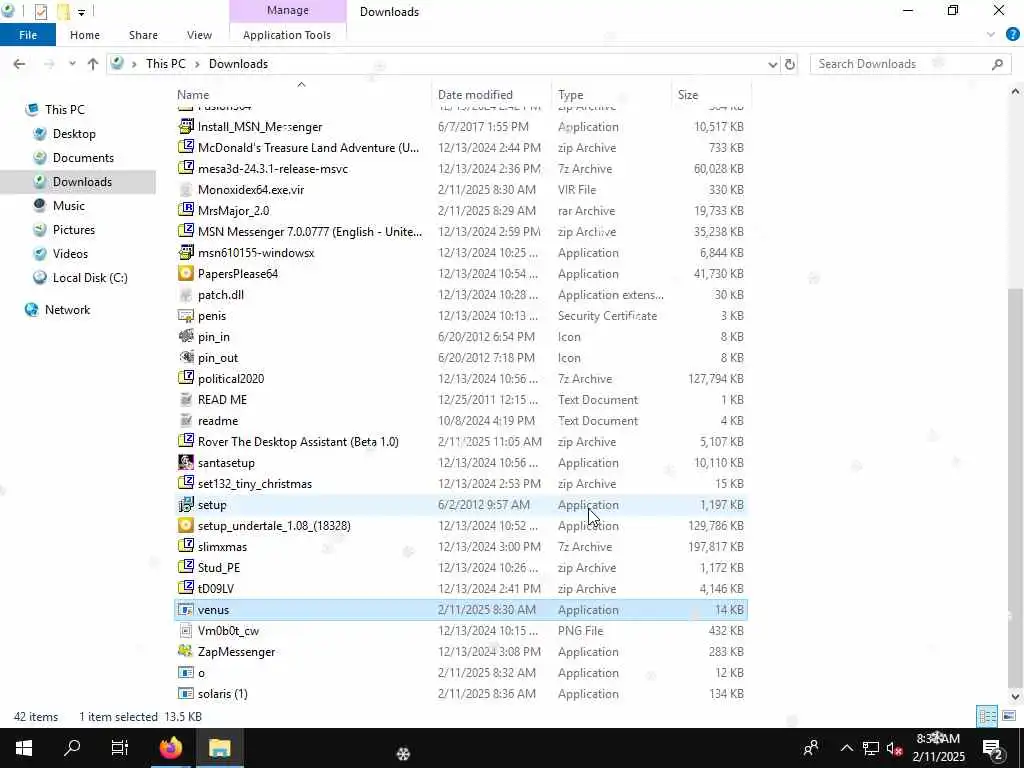The image size is (1024, 768).
Task: Select the political2020 archive
Action: [460, 378]
